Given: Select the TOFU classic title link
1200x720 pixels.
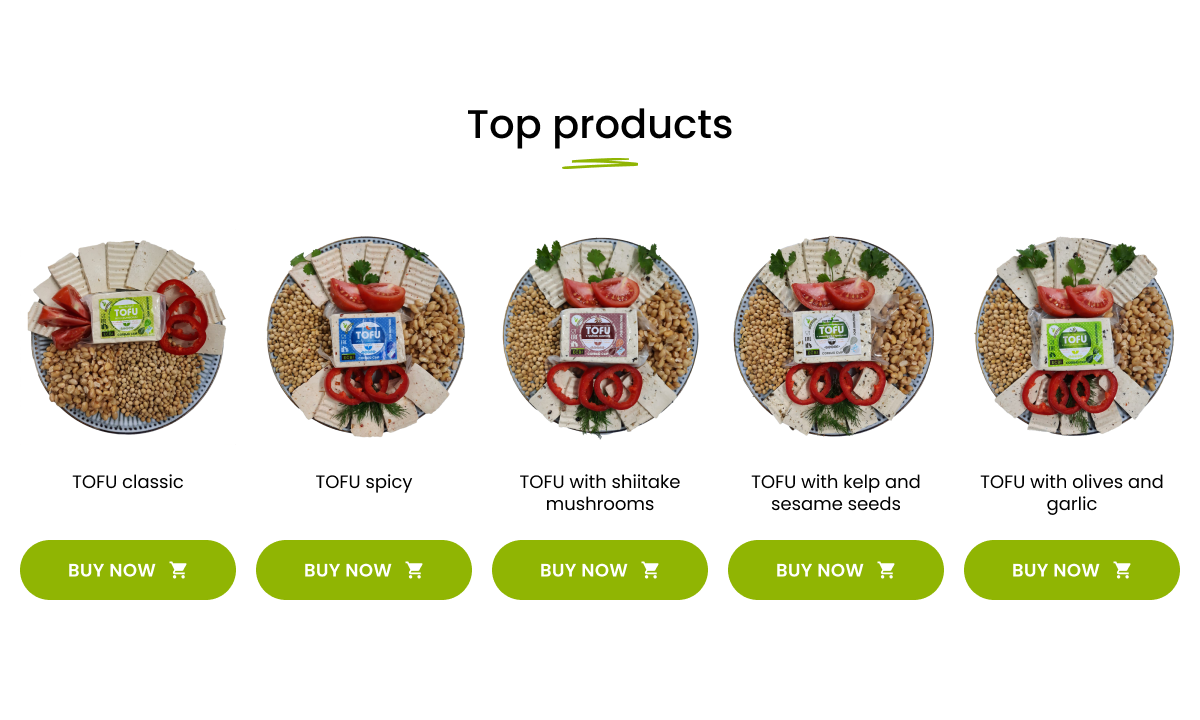Looking at the screenshot, I should [x=128, y=482].
